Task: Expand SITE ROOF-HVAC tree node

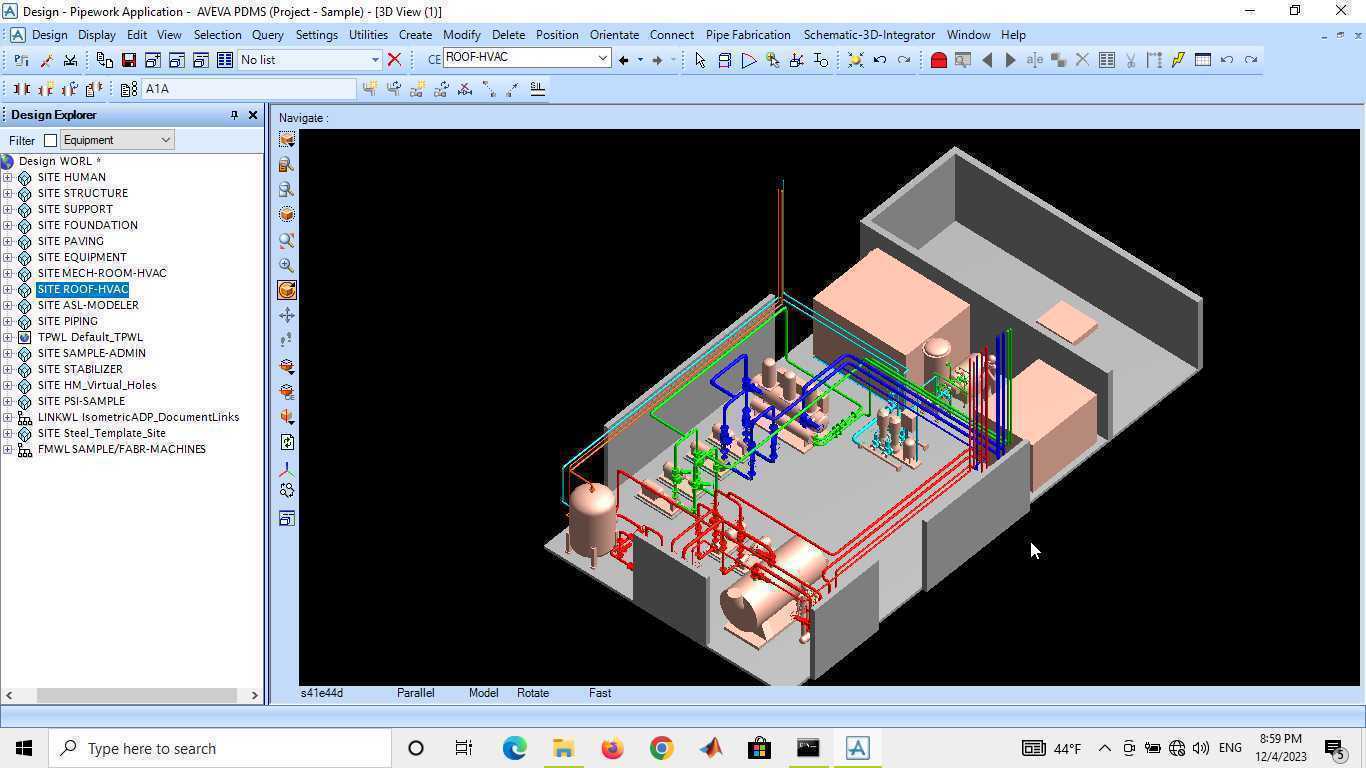Action: 8,289
